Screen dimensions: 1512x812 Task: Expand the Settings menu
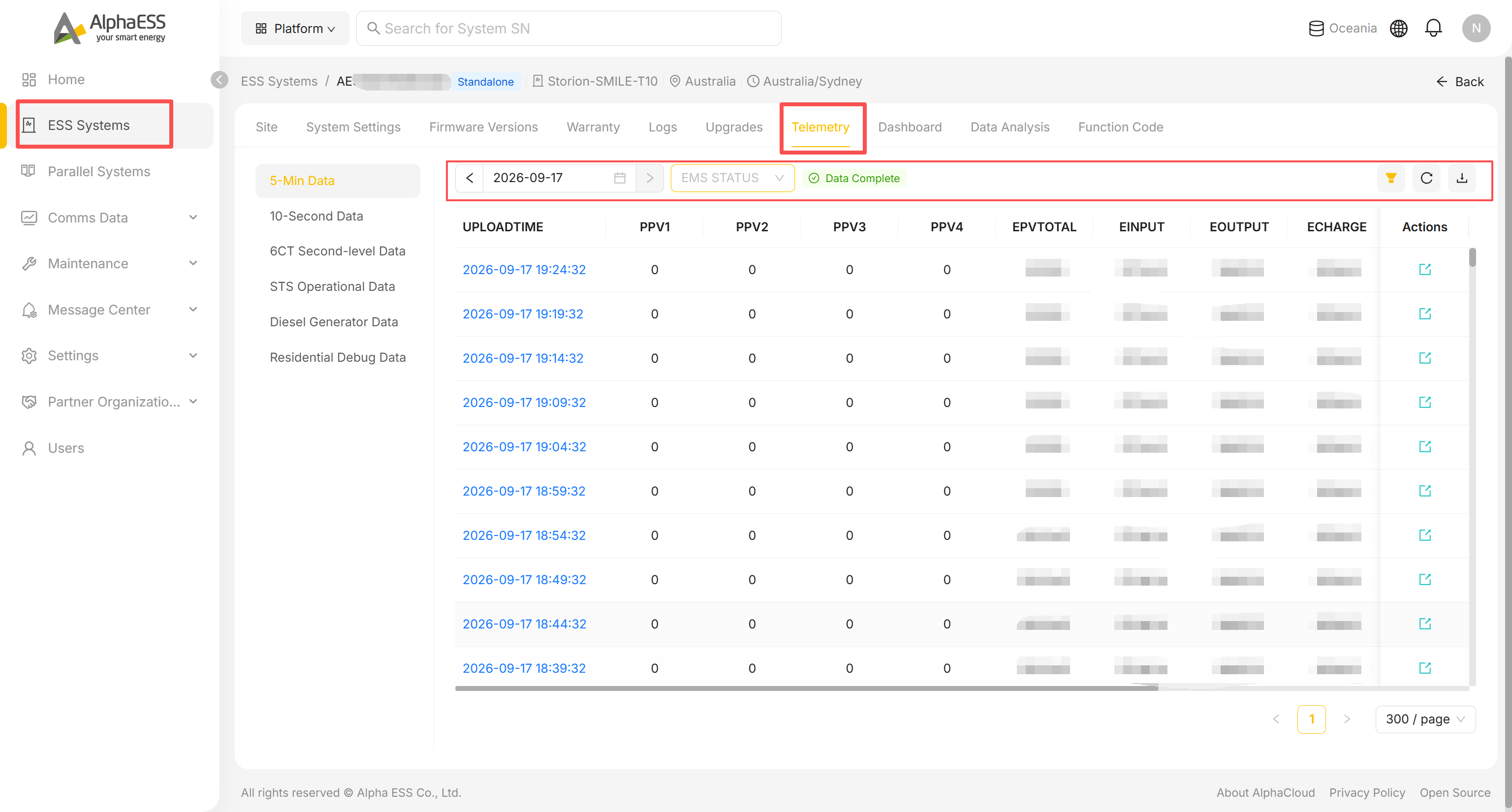[x=110, y=356]
